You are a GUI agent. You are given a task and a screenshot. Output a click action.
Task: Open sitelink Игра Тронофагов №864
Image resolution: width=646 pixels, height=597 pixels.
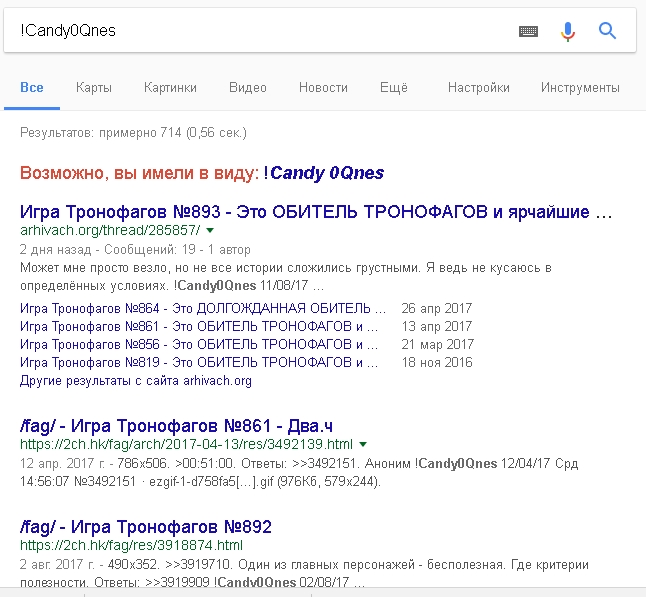pyautogui.click(x=200, y=308)
